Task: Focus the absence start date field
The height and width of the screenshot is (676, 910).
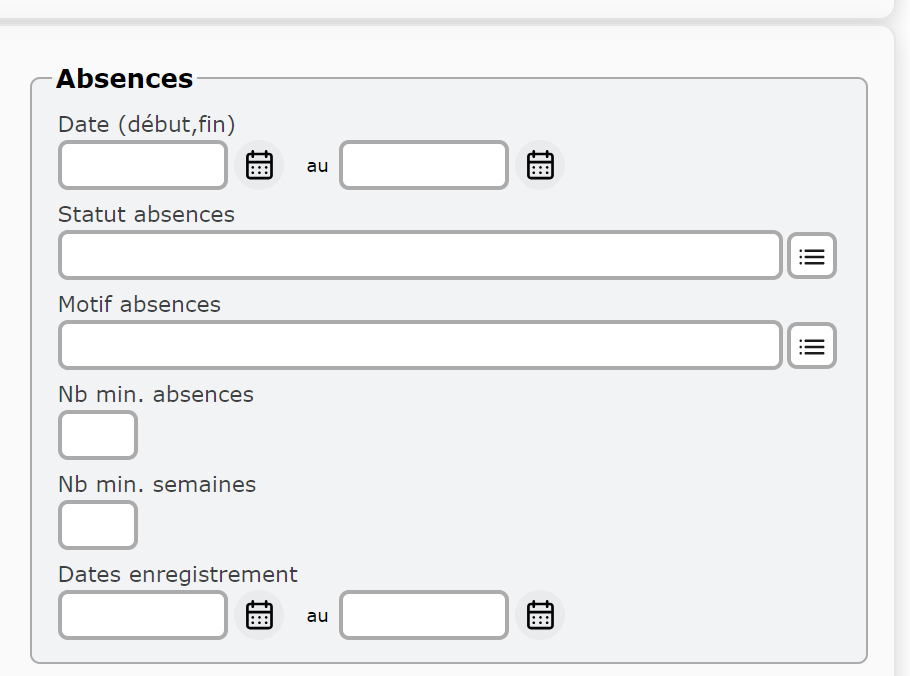Action: pos(143,165)
